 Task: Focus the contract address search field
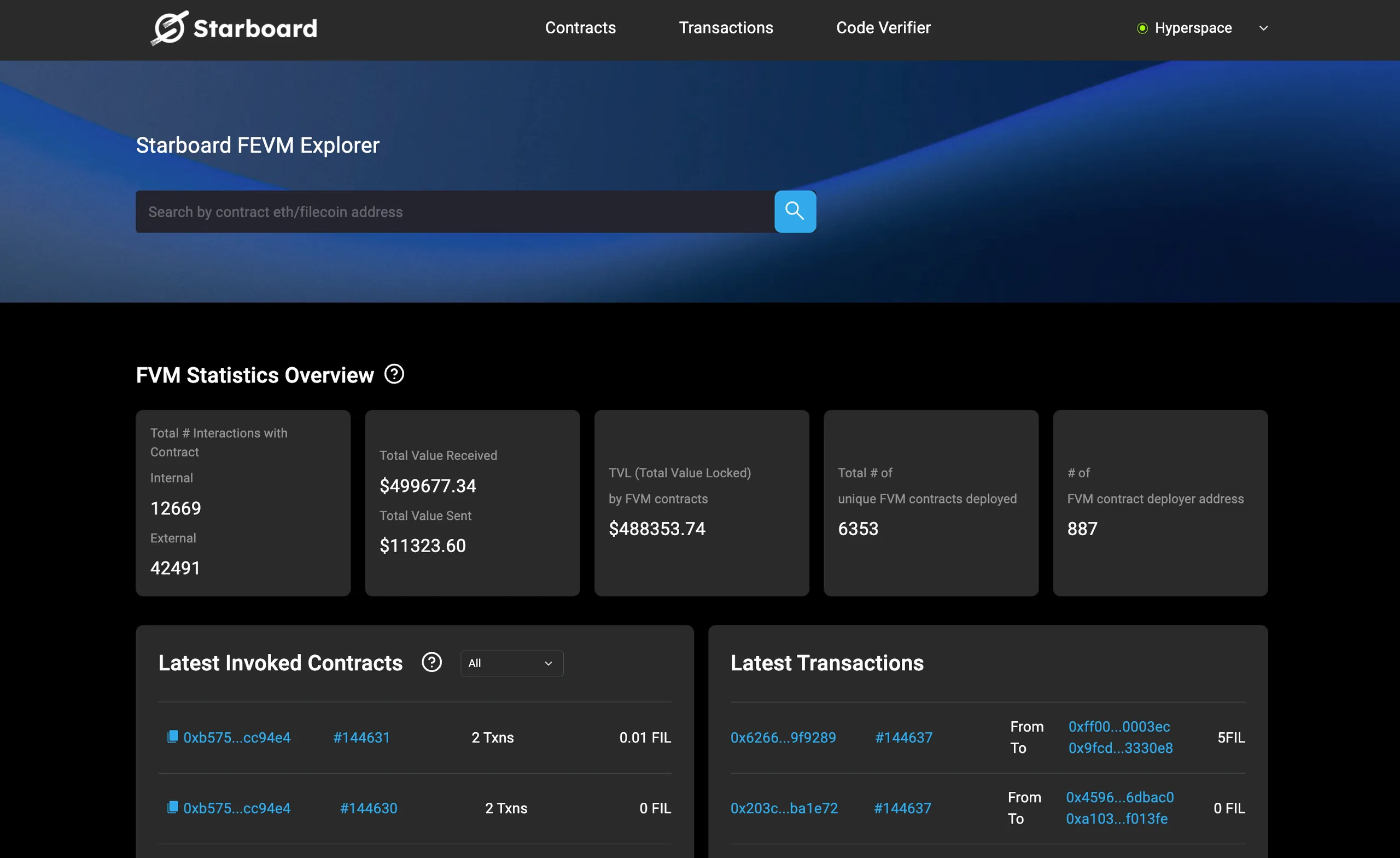pyautogui.click(x=454, y=212)
